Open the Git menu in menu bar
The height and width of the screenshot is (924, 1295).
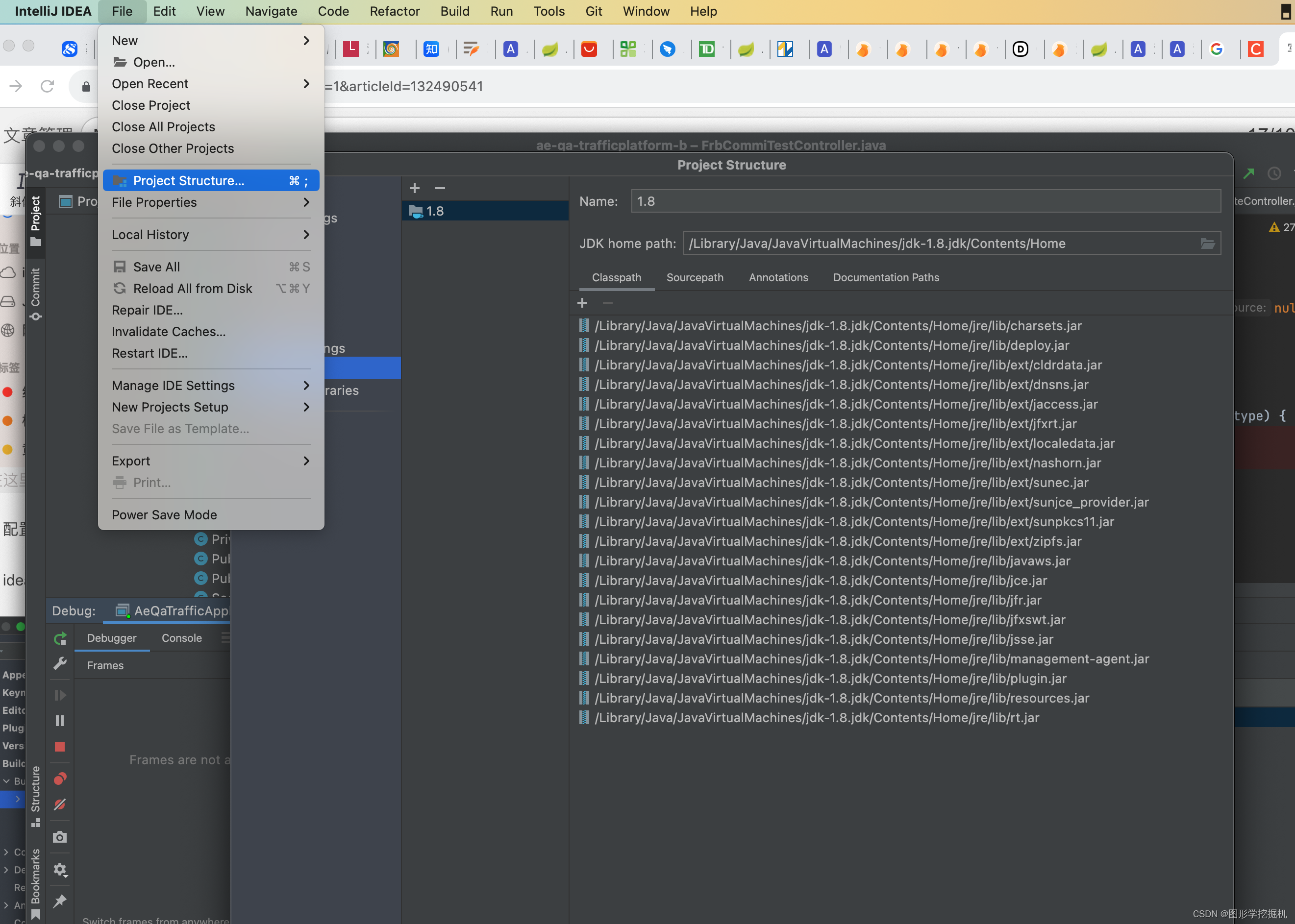[x=594, y=11]
